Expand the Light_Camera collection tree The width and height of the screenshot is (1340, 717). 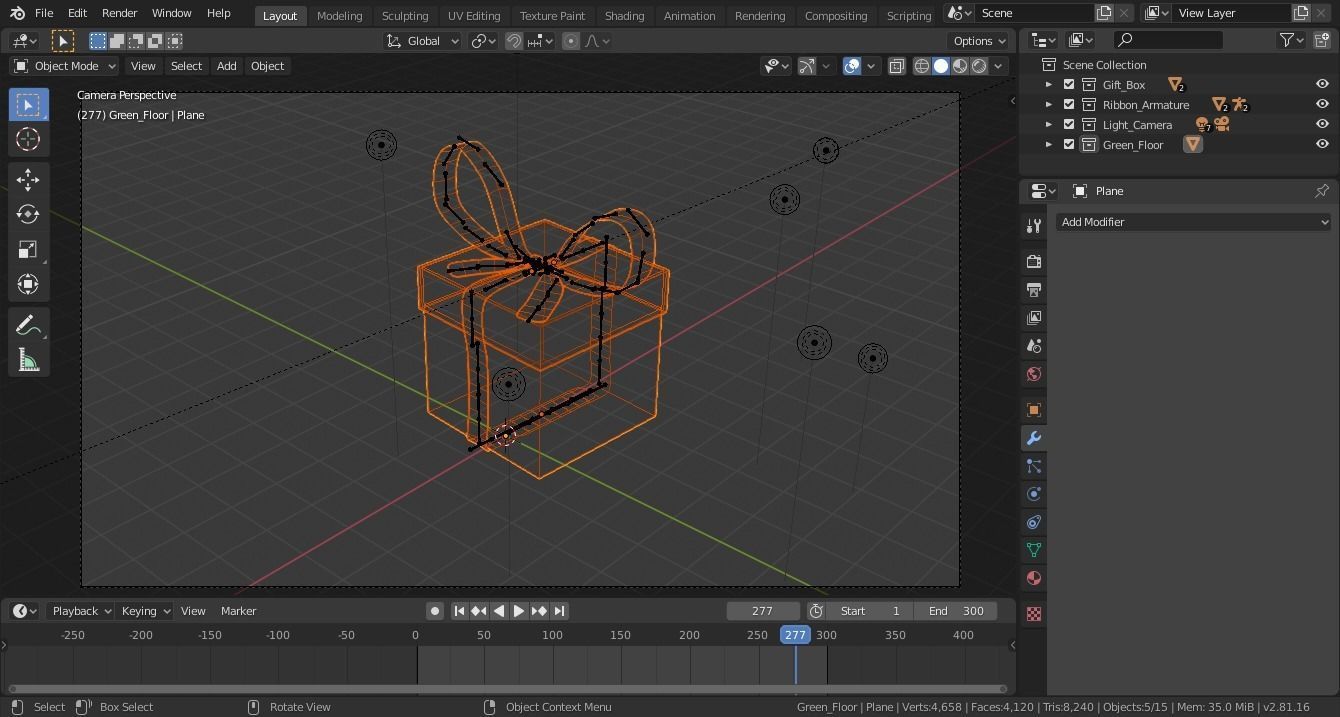click(1049, 125)
